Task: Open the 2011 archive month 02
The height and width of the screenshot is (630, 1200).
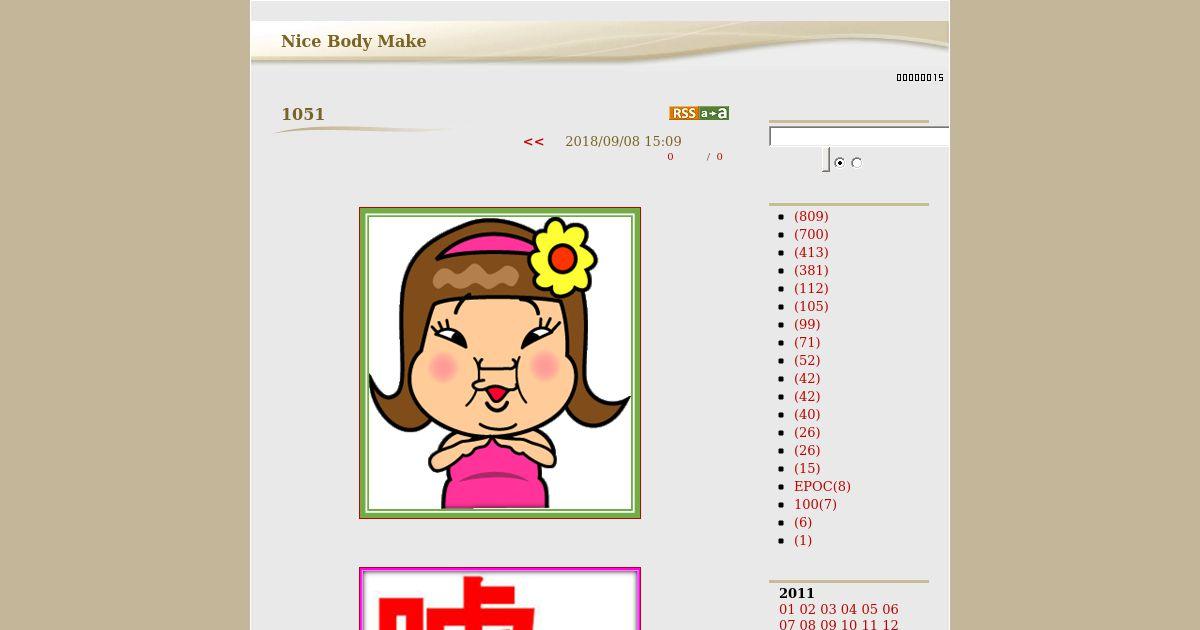Action: coord(808,609)
